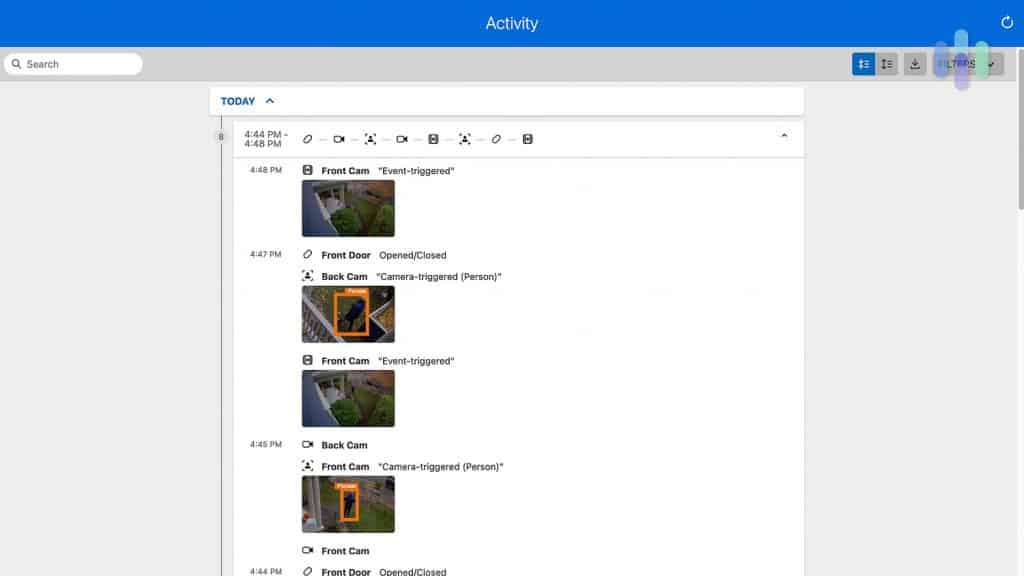Image resolution: width=1024 pixels, height=576 pixels.
Task: Collapse the TODAY section
Action: point(270,101)
